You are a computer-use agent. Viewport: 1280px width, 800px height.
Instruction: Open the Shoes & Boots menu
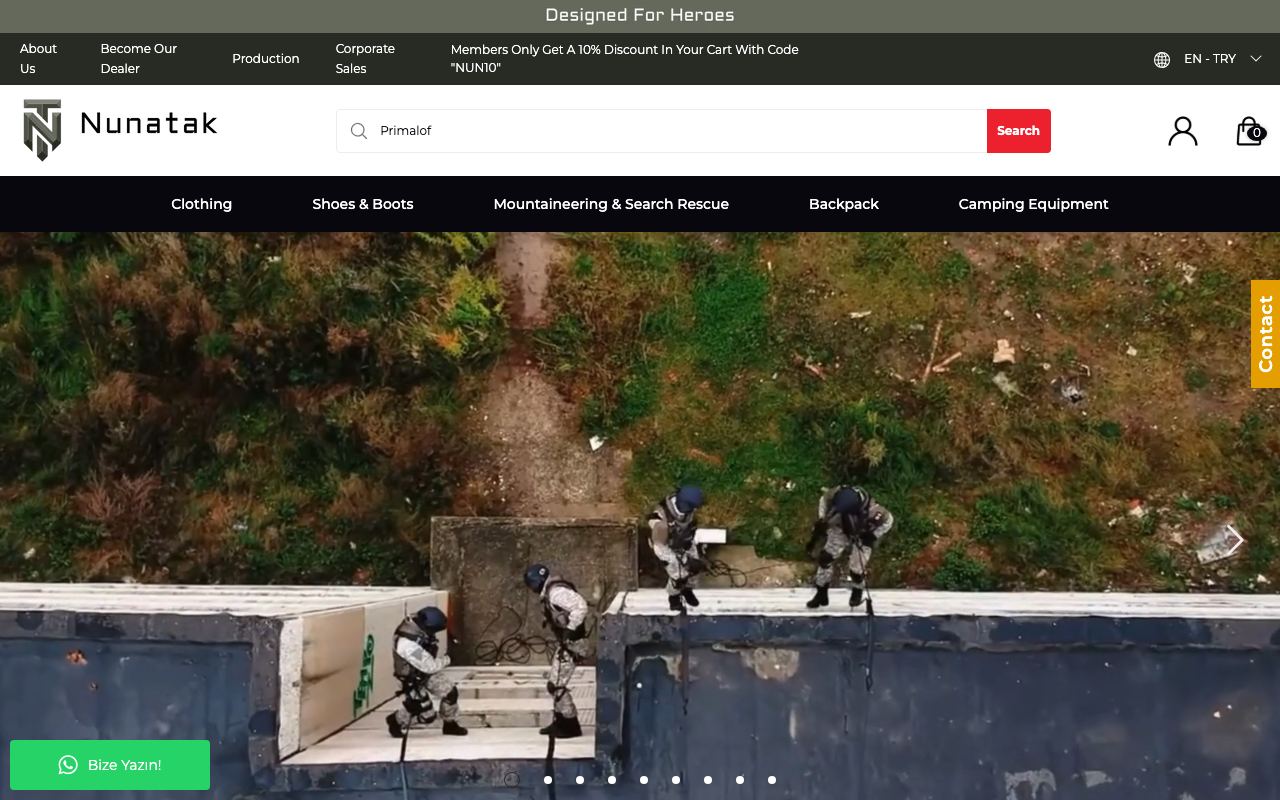(x=363, y=204)
